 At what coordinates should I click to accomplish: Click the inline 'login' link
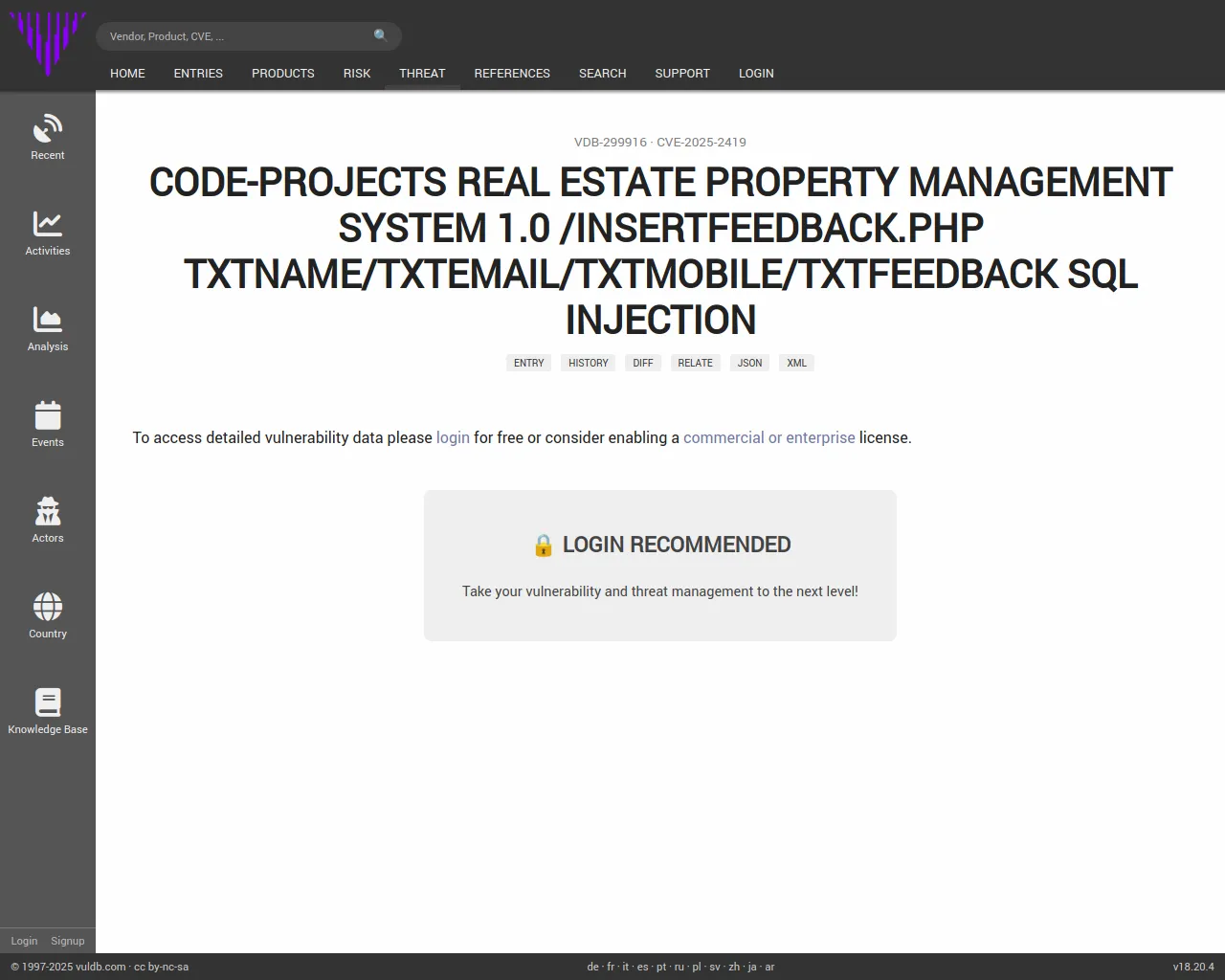(x=453, y=437)
